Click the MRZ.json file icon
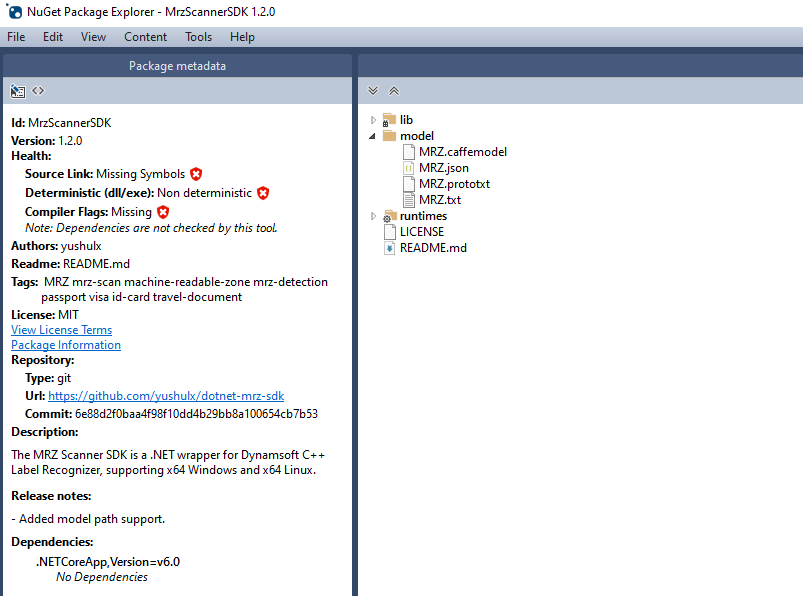The image size is (803, 596). coord(408,168)
